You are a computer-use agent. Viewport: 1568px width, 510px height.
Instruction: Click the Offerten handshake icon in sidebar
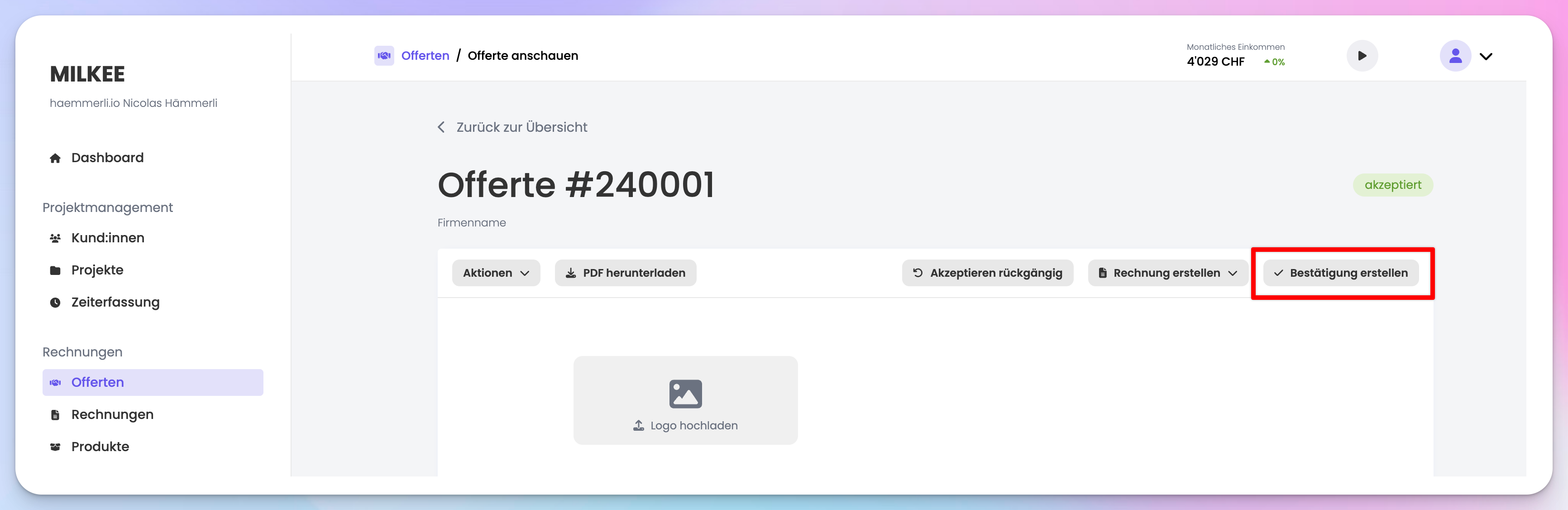point(55,383)
